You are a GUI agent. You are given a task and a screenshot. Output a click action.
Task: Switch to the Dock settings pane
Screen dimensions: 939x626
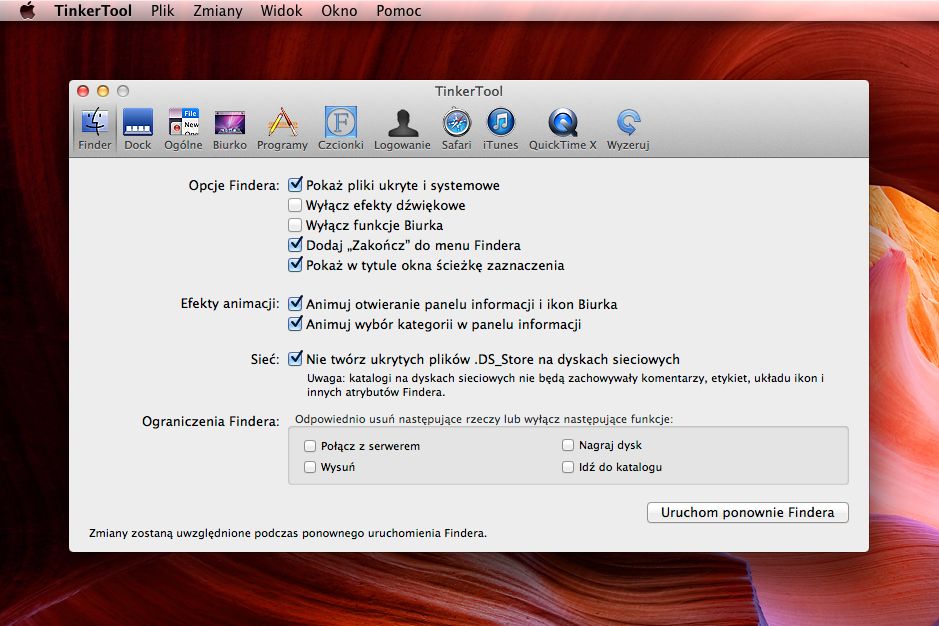coord(138,128)
